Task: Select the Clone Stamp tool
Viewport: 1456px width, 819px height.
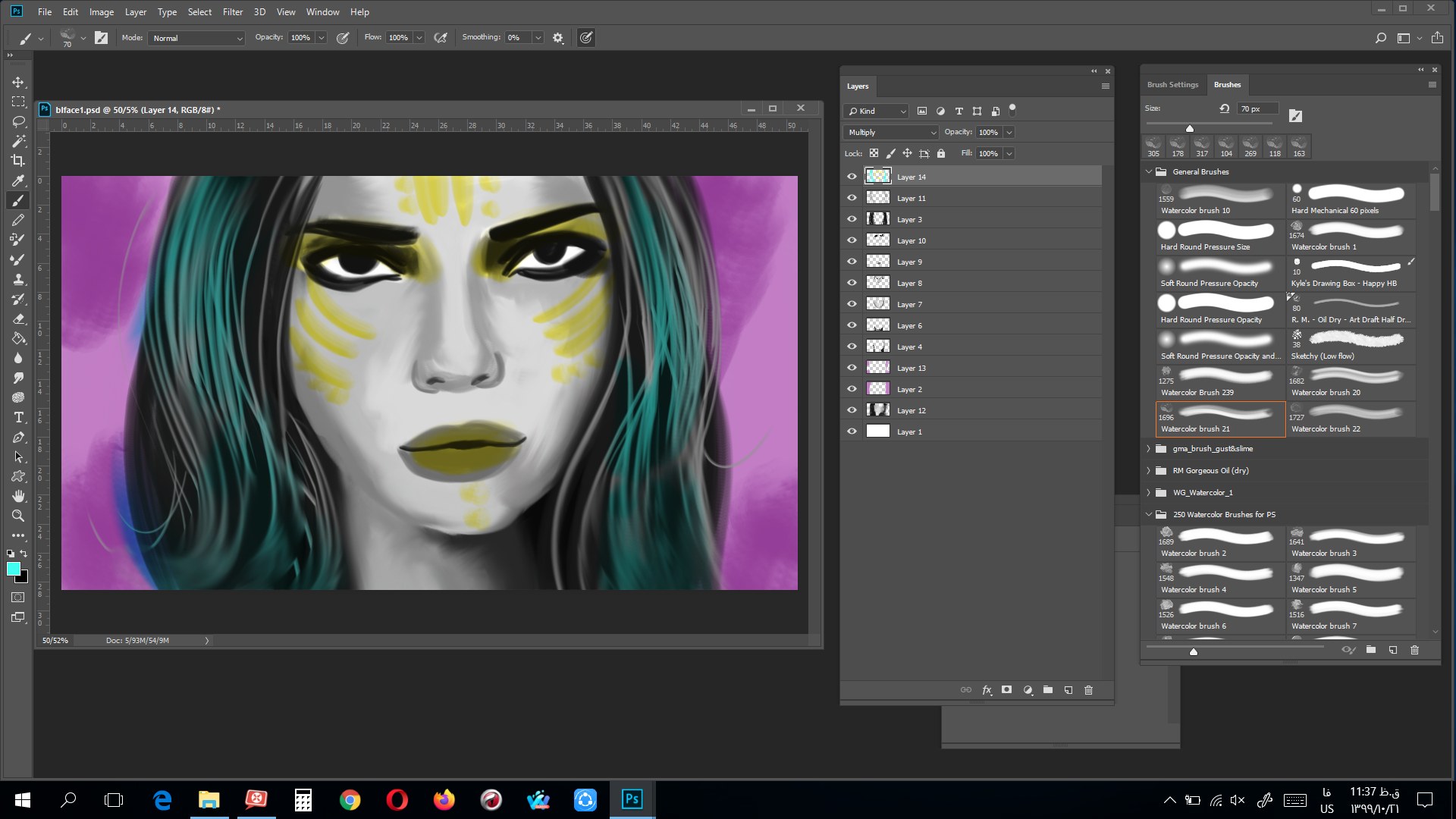Action: pos(18,279)
